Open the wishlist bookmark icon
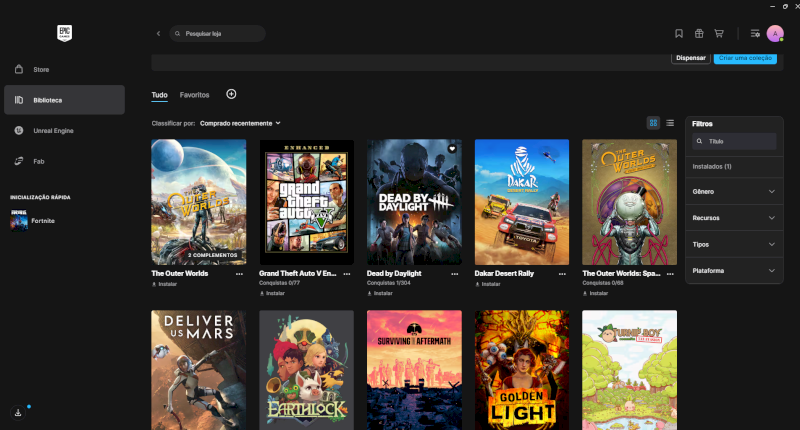800x430 pixels. [x=679, y=34]
